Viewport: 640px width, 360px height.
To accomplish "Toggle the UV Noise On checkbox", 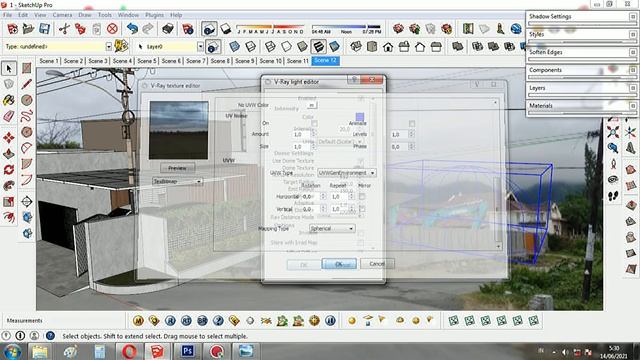I will [314, 123].
